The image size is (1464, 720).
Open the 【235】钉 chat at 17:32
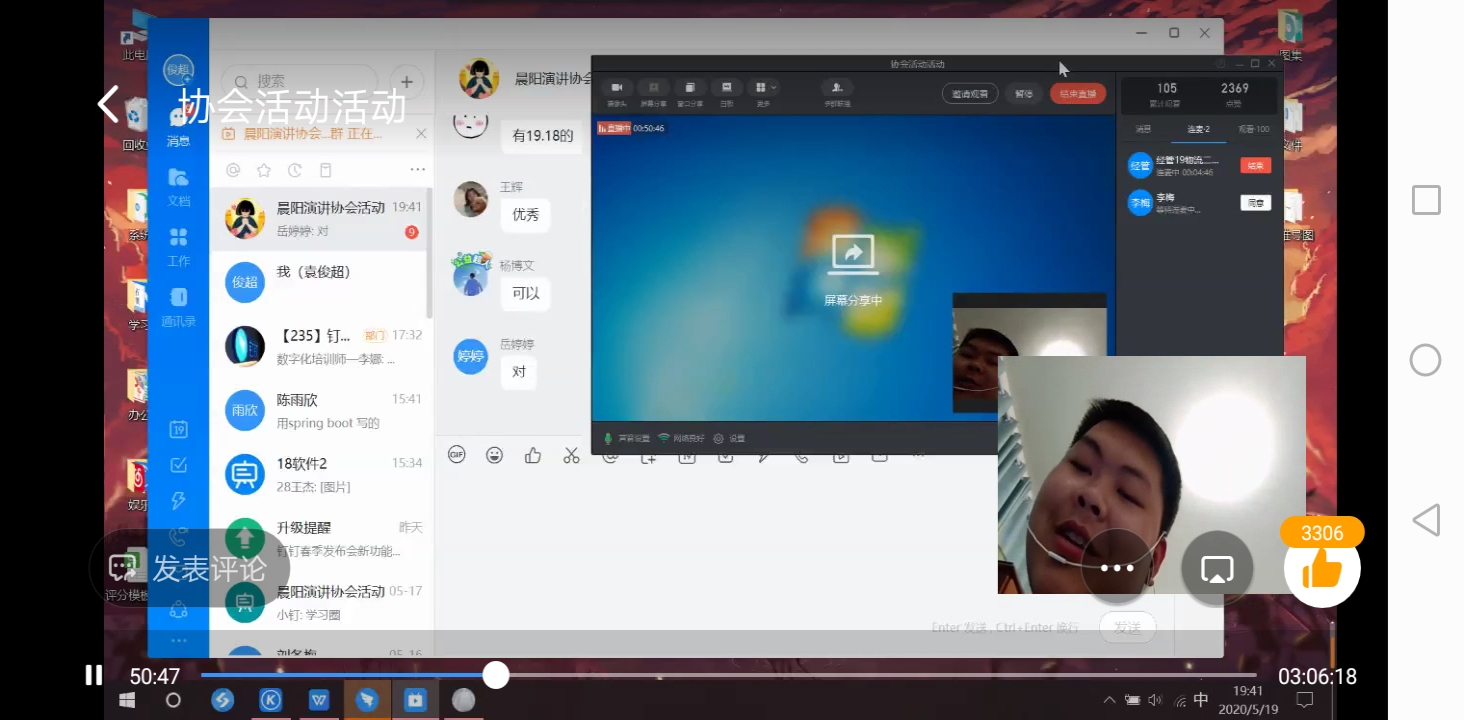point(320,346)
